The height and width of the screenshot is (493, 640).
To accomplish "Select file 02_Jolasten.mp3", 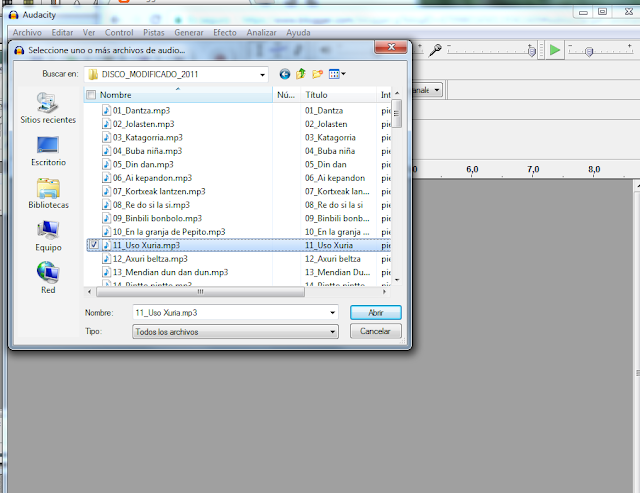I will (143, 124).
